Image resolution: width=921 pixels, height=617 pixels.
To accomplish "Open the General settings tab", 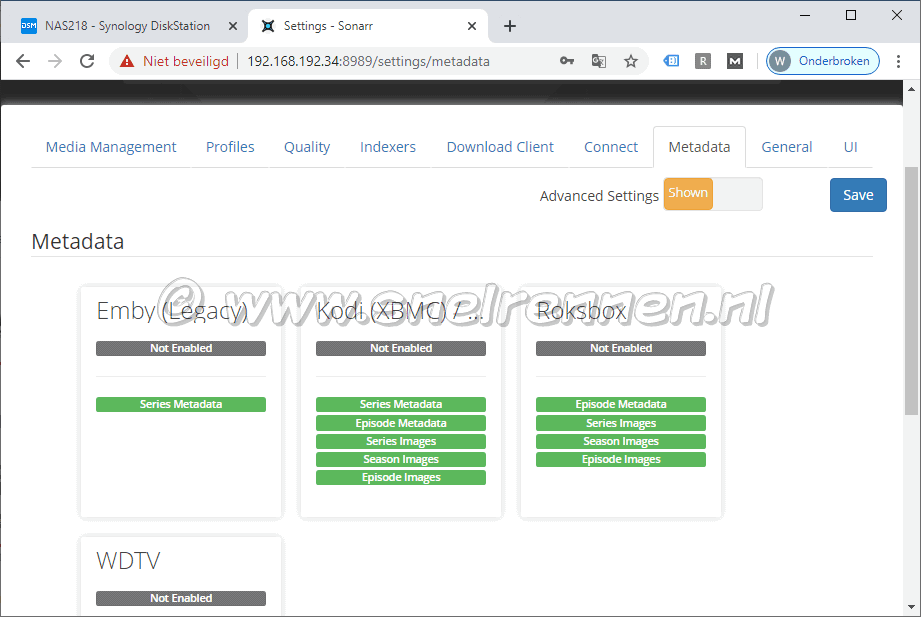I will [787, 147].
